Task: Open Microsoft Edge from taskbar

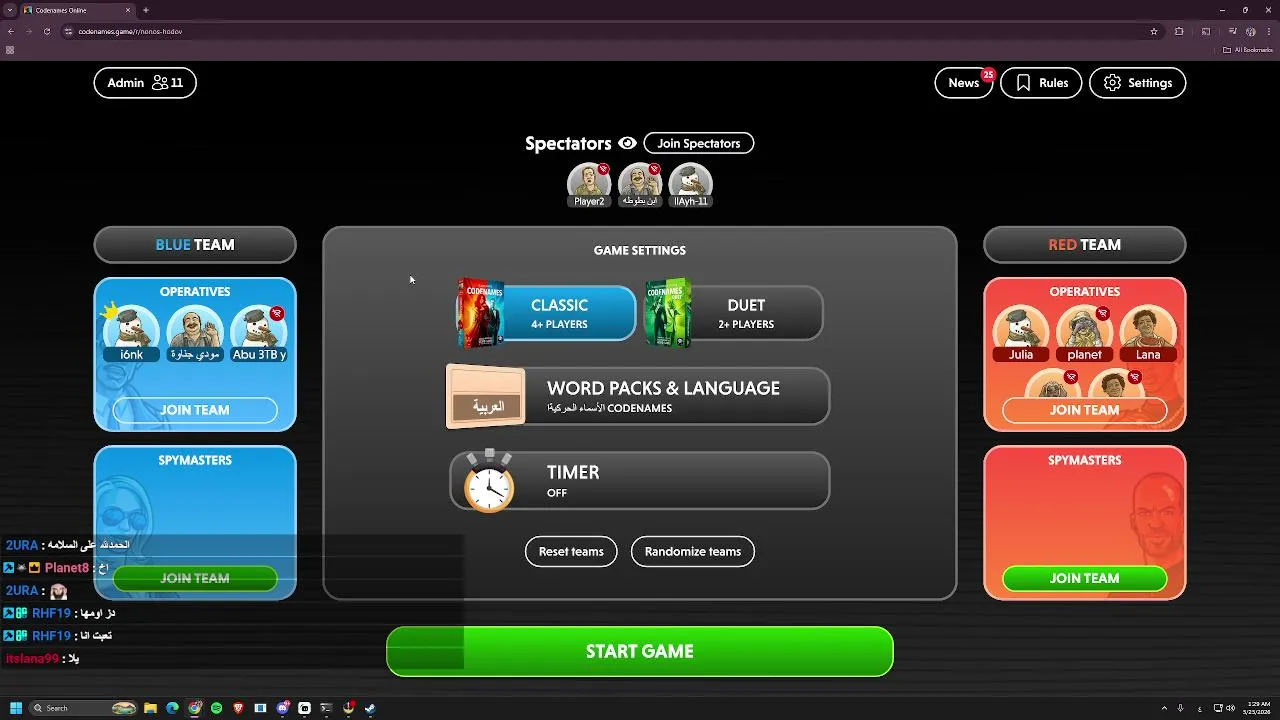Action: (172, 708)
